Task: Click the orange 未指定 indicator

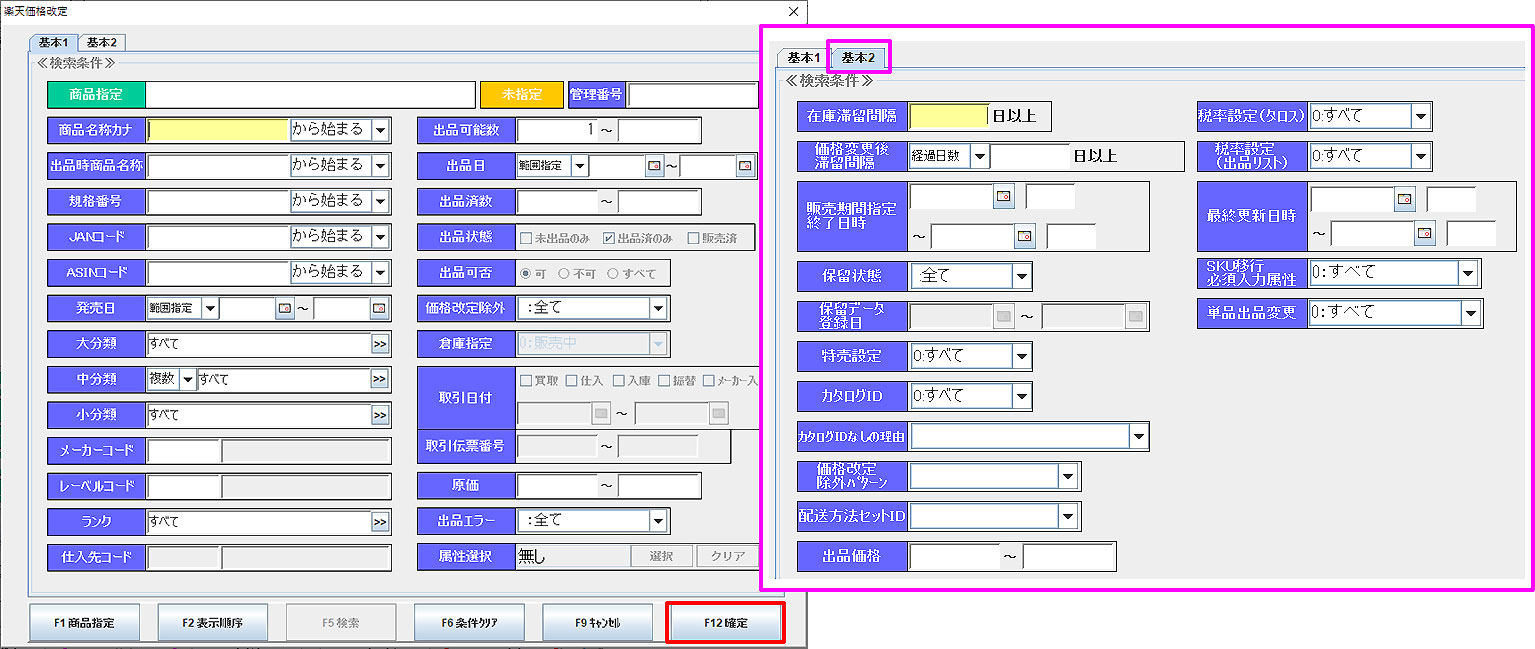Action: 522,94
